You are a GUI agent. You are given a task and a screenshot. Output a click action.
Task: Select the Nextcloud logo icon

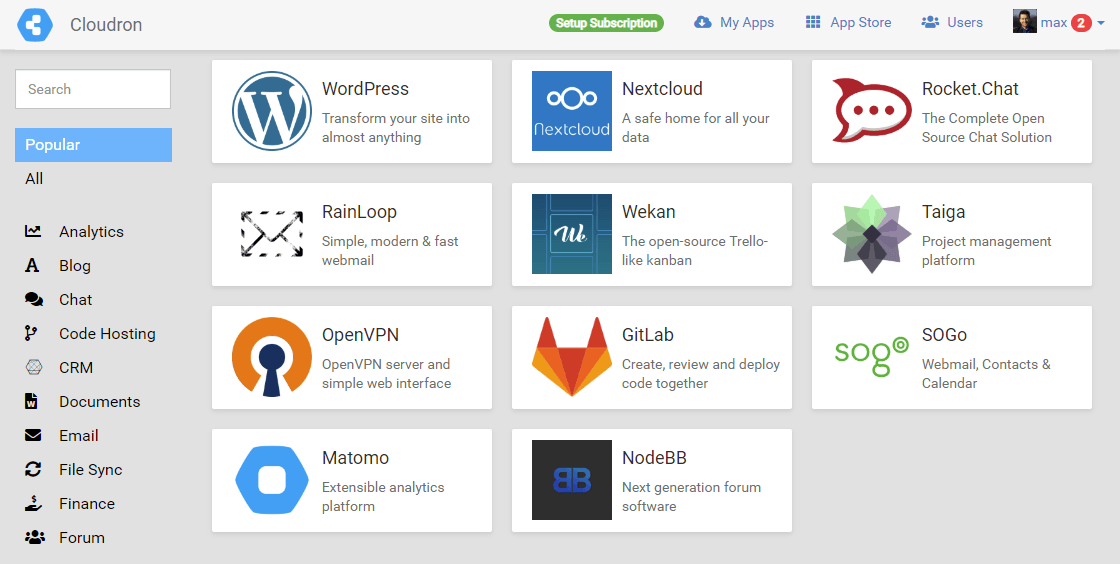pyautogui.click(x=572, y=111)
